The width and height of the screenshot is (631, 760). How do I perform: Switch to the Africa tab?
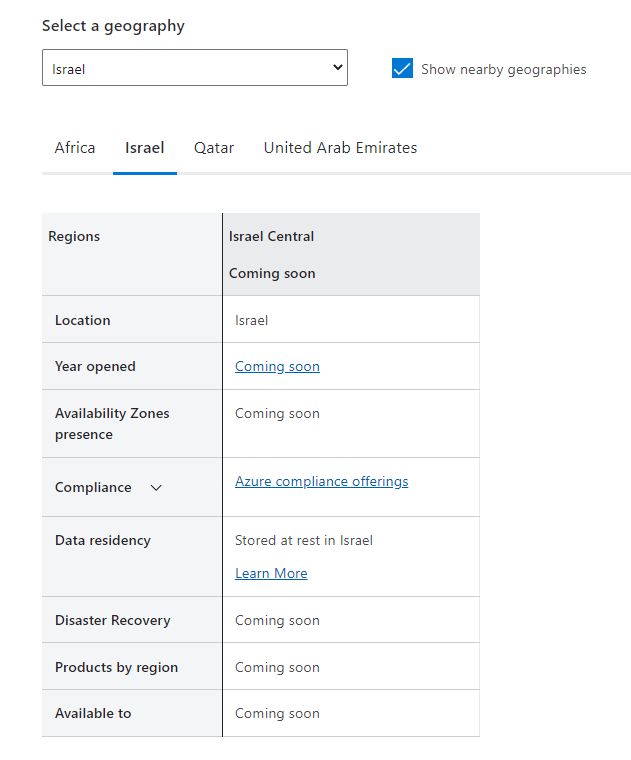[x=75, y=147]
